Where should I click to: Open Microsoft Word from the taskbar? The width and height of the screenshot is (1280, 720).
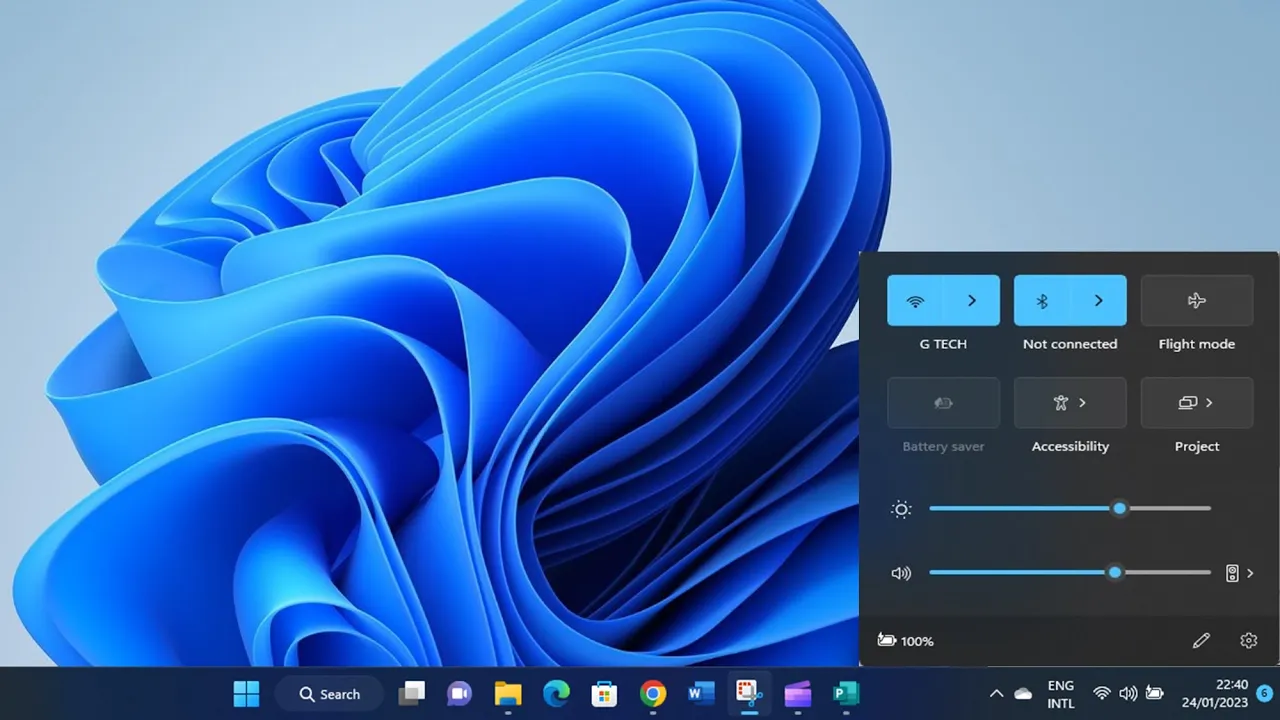[x=701, y=694]
